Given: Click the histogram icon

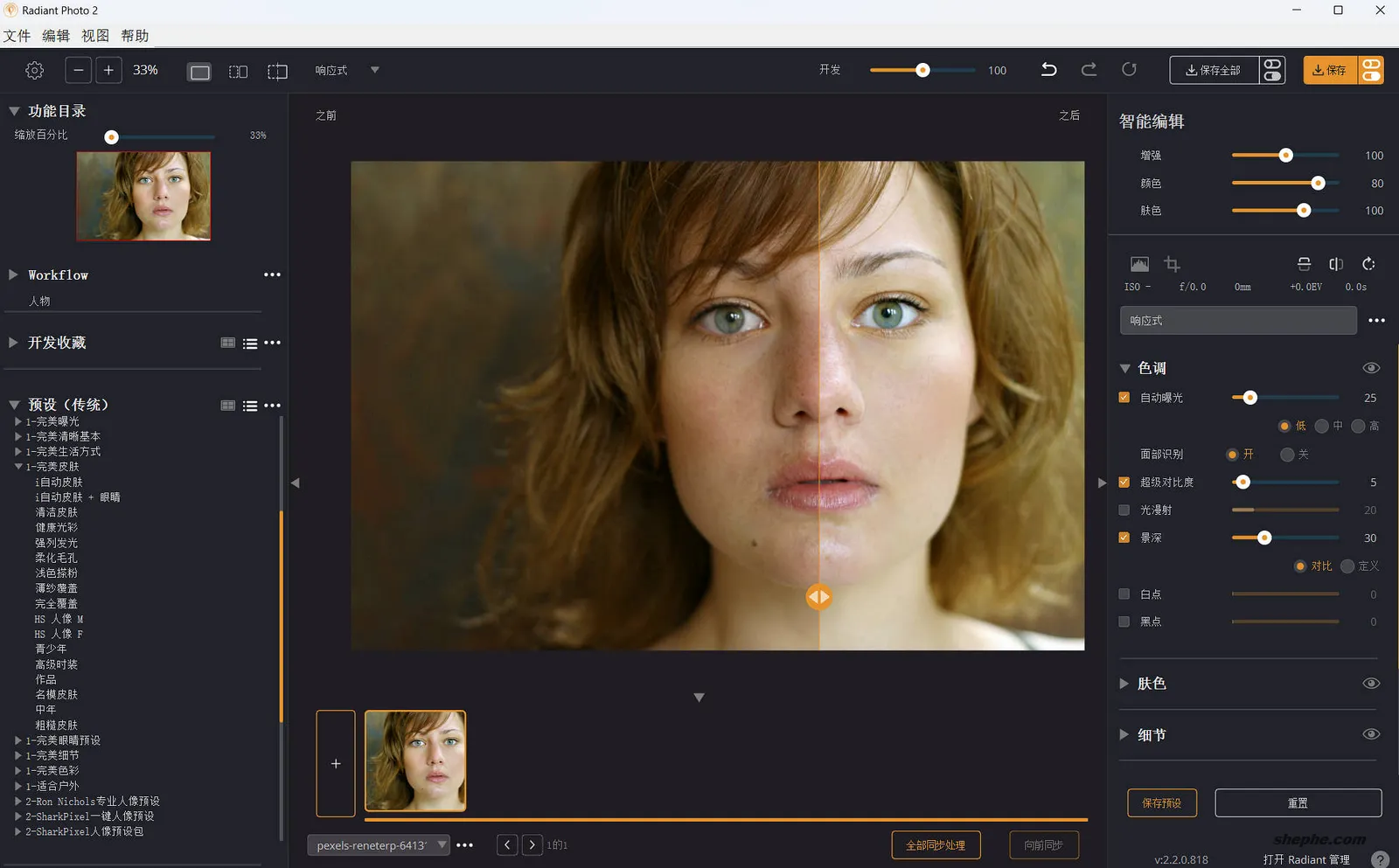Looking at the screenshot, I should 1138,264.
